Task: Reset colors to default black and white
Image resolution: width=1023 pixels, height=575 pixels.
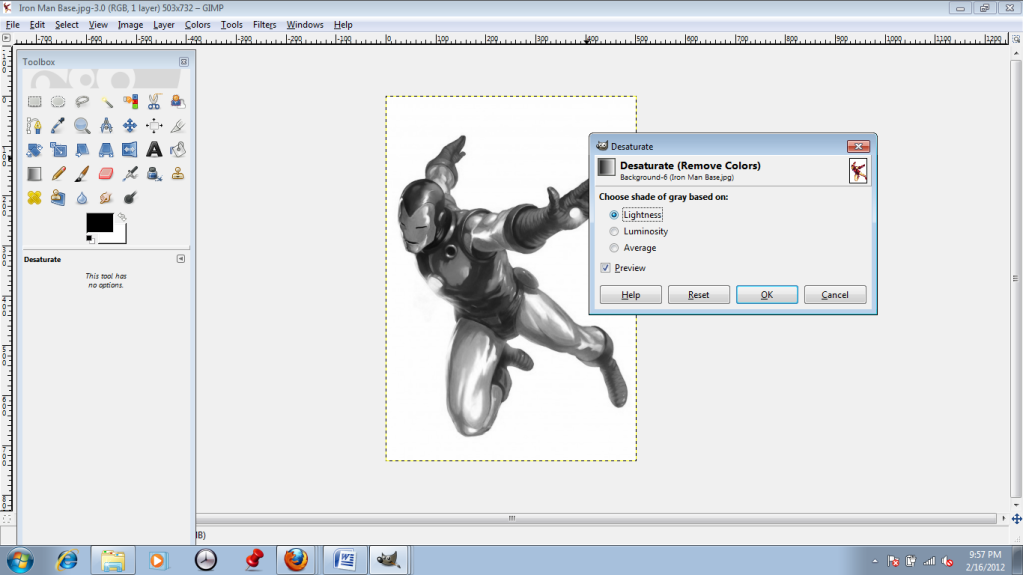Action: [x=90, y=239]
